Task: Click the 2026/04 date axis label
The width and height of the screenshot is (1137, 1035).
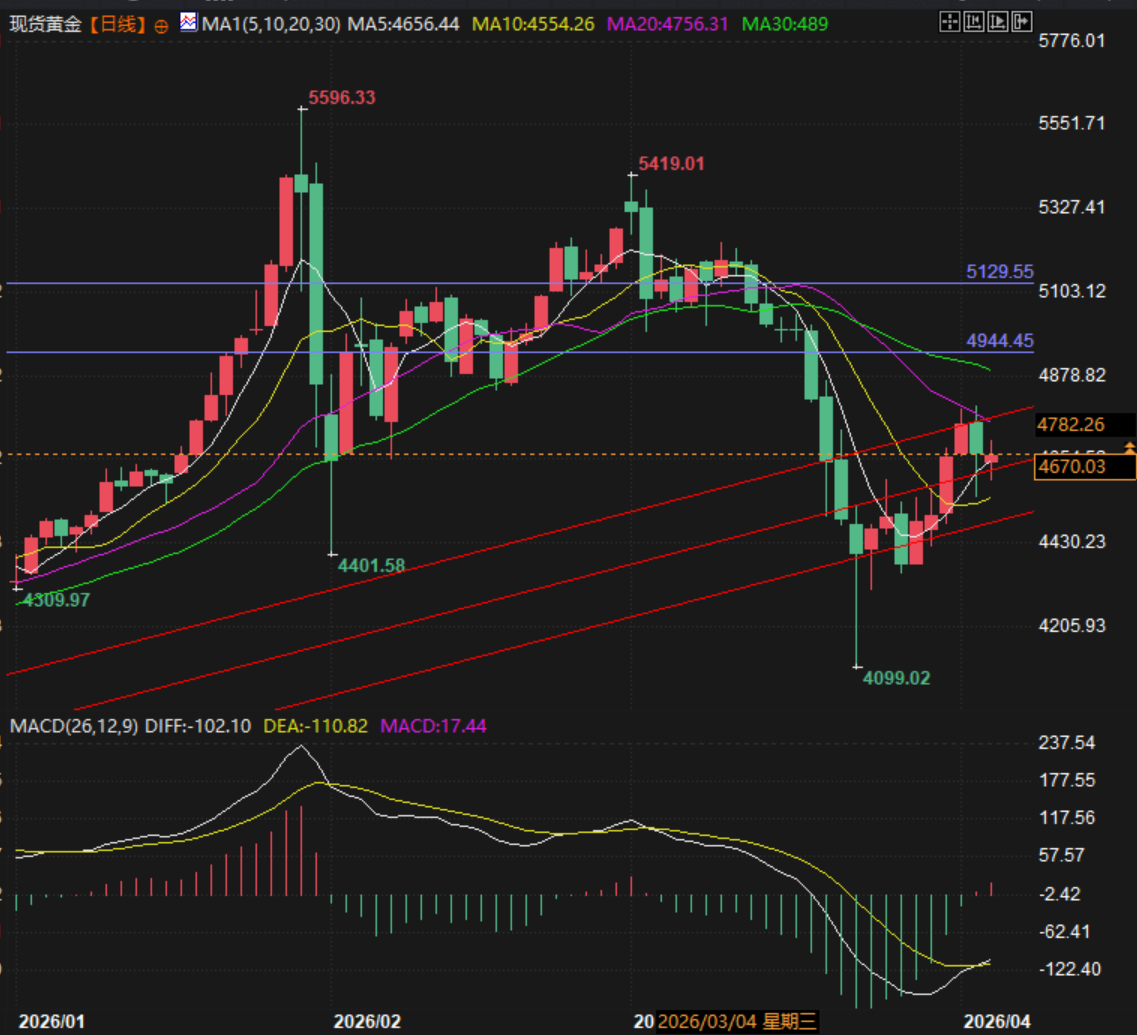Action: pyautogui.click(x=996, y=1021)
